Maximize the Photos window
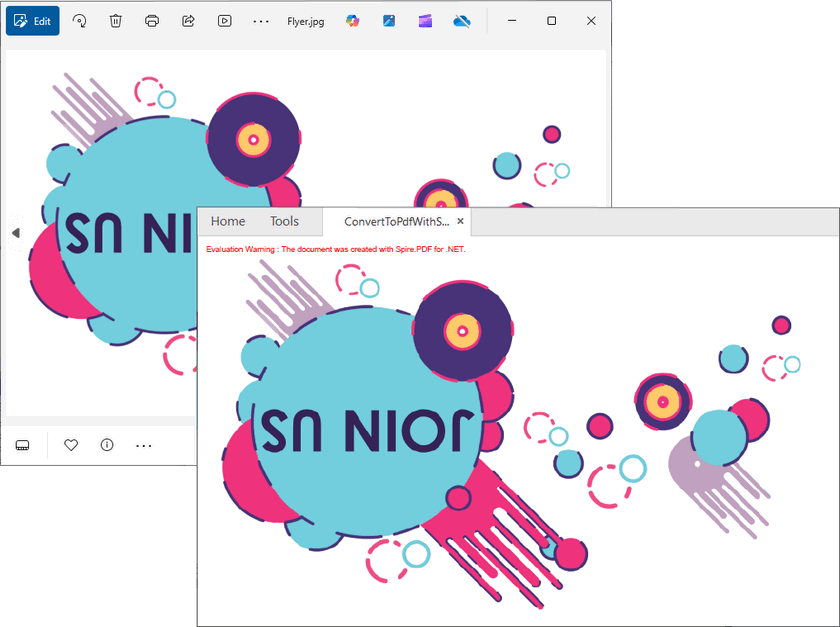840x627 pixels. [551, 21]
